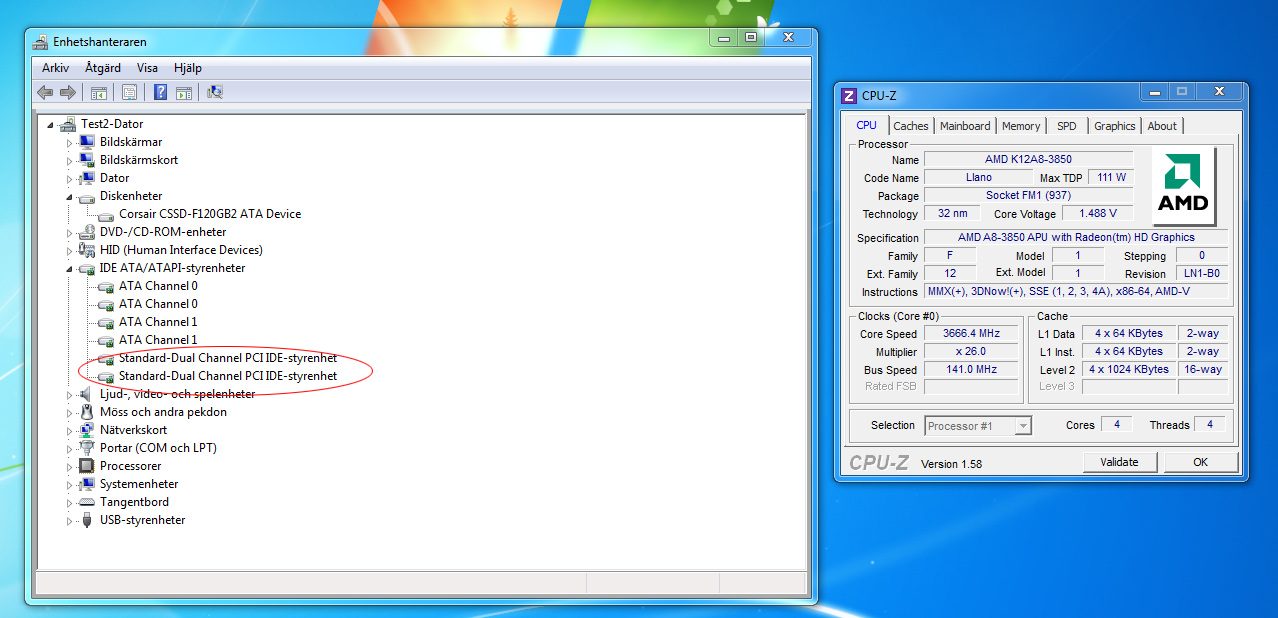Open the Processor #1 selection dropdown

click(1022, 426)
